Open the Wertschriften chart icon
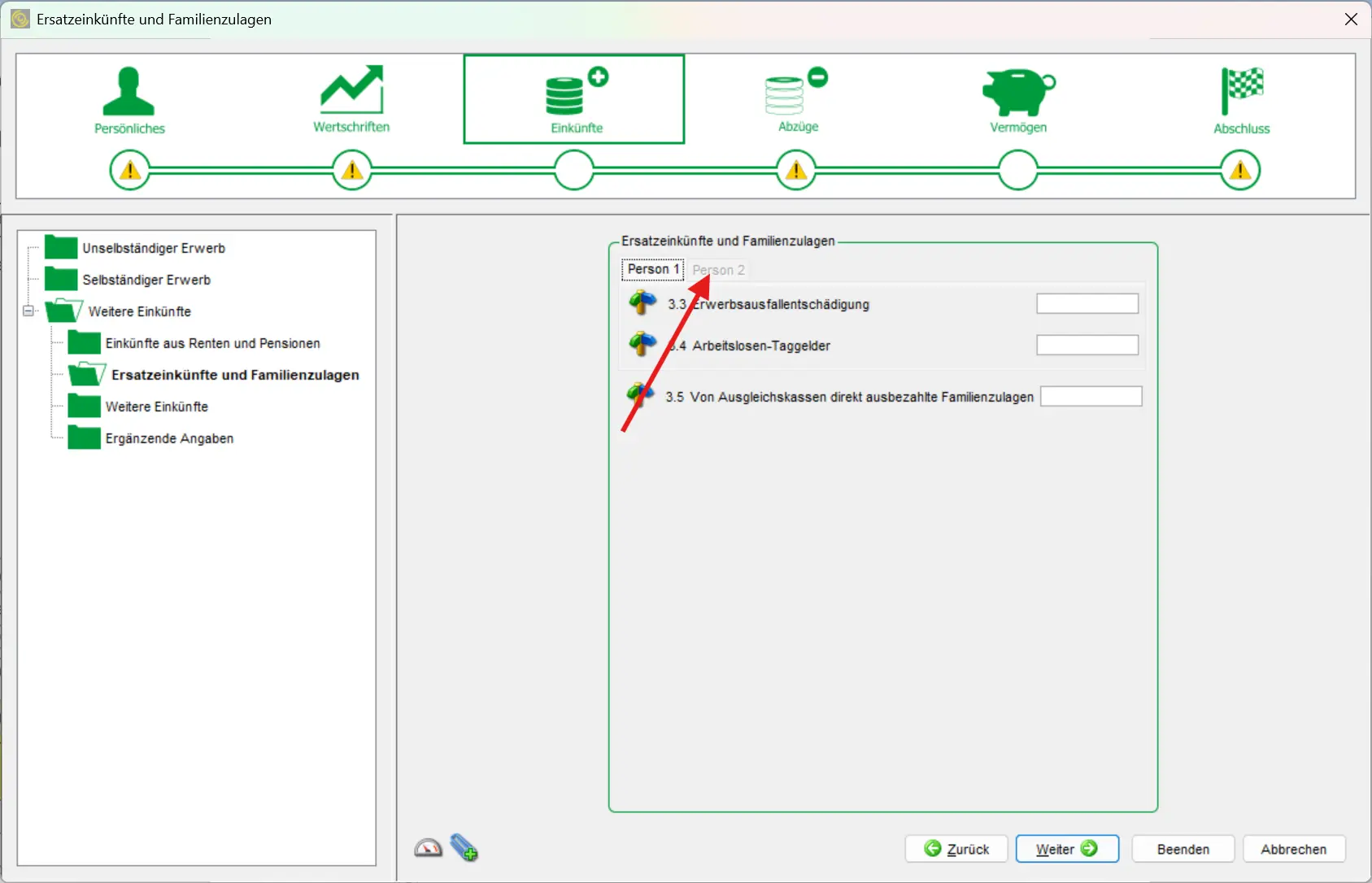Image resolution: width=1372 pixels, height=883 pixels. point(351,90)
